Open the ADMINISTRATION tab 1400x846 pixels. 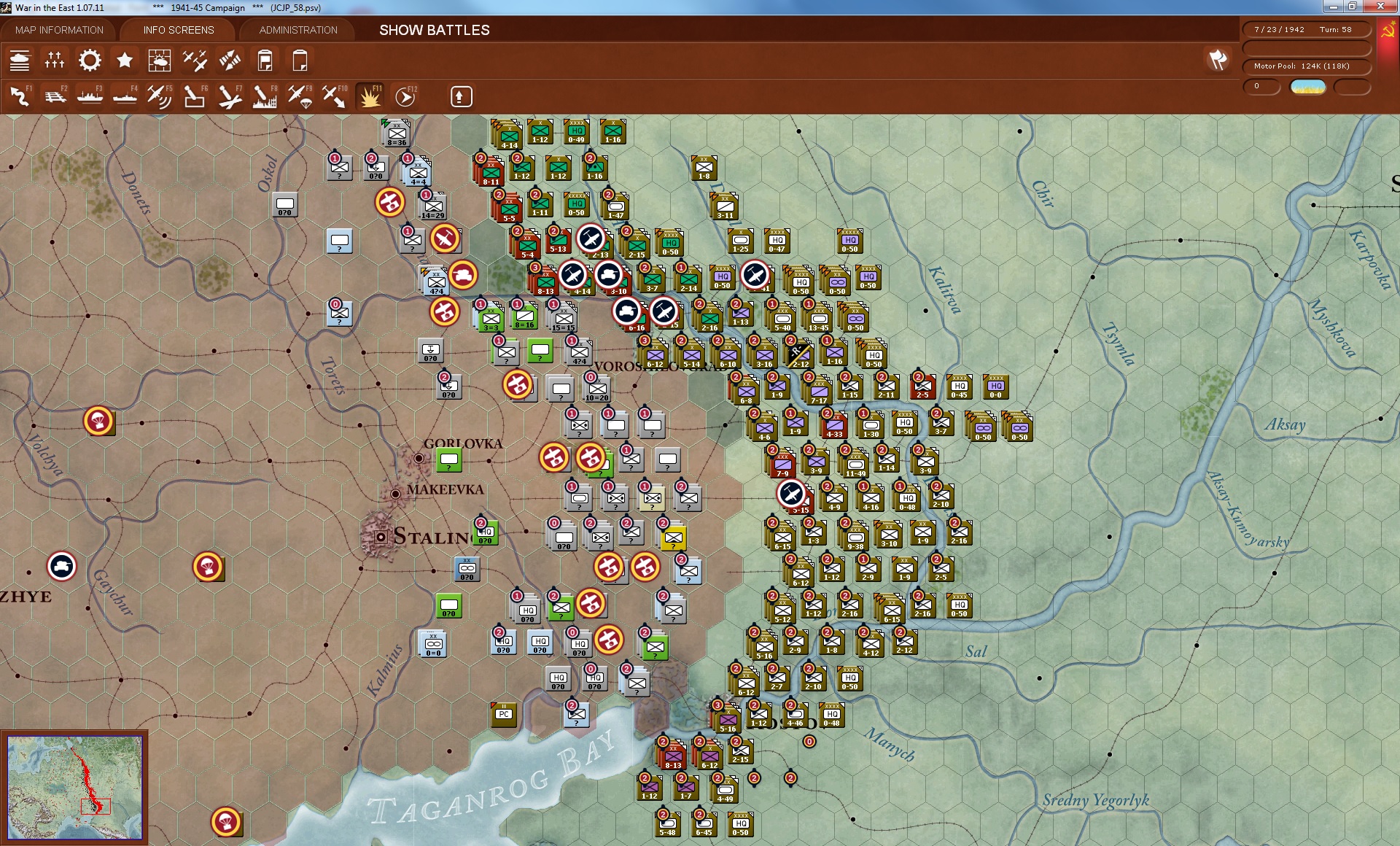[298, 30]
